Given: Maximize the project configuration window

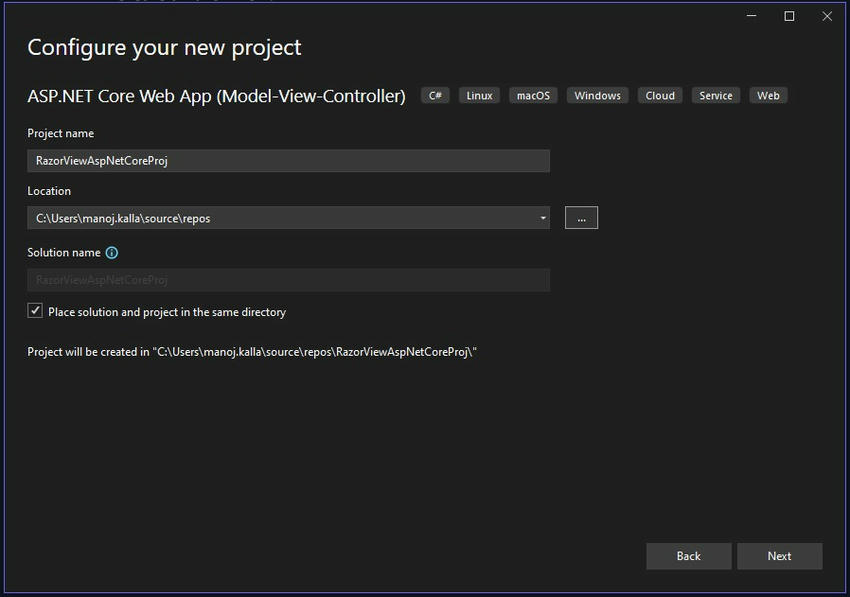Looking at the screenshot, I should [787, 16].
